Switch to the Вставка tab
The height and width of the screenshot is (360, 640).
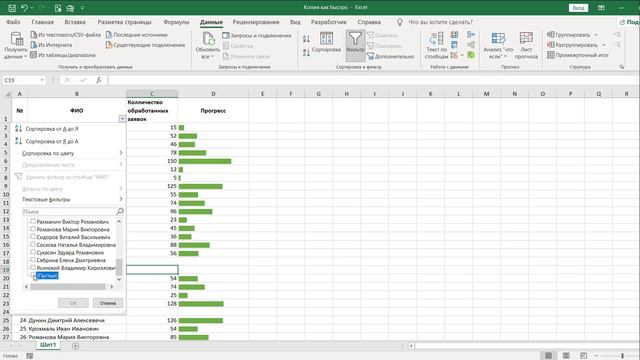(x=75, y=22)
